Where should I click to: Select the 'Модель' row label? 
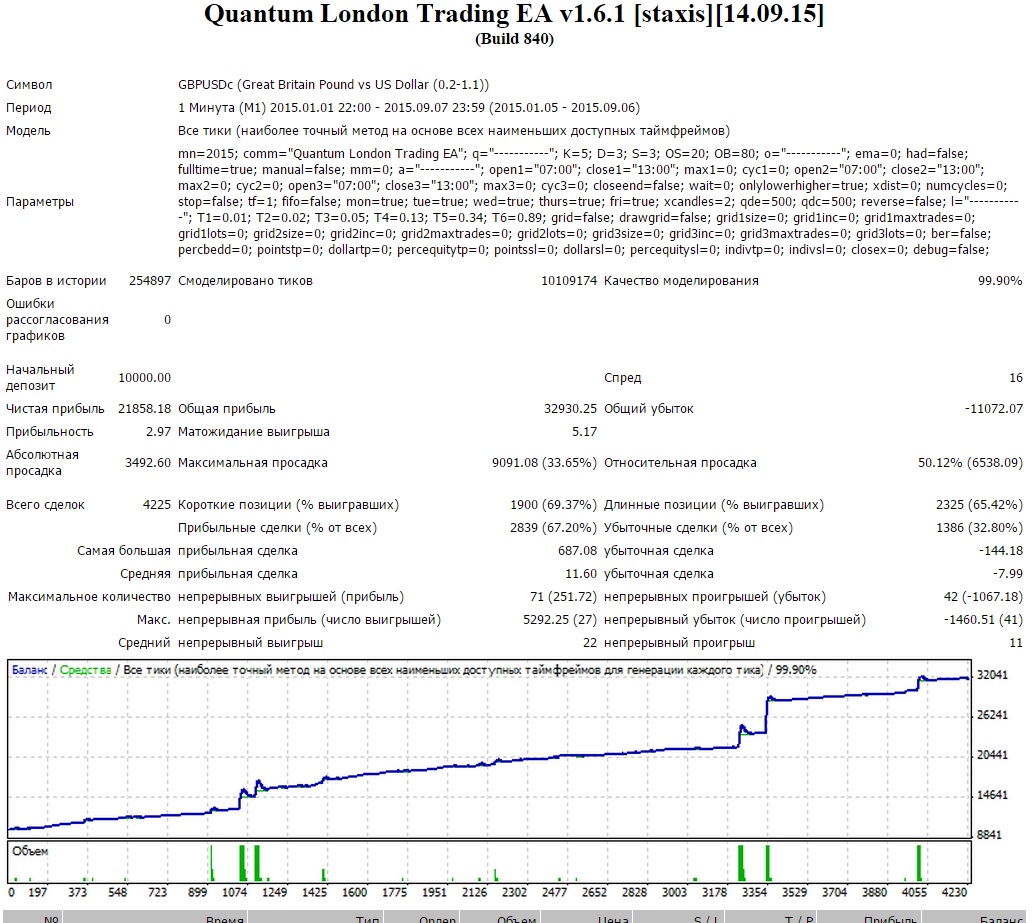tap(28, 131)
